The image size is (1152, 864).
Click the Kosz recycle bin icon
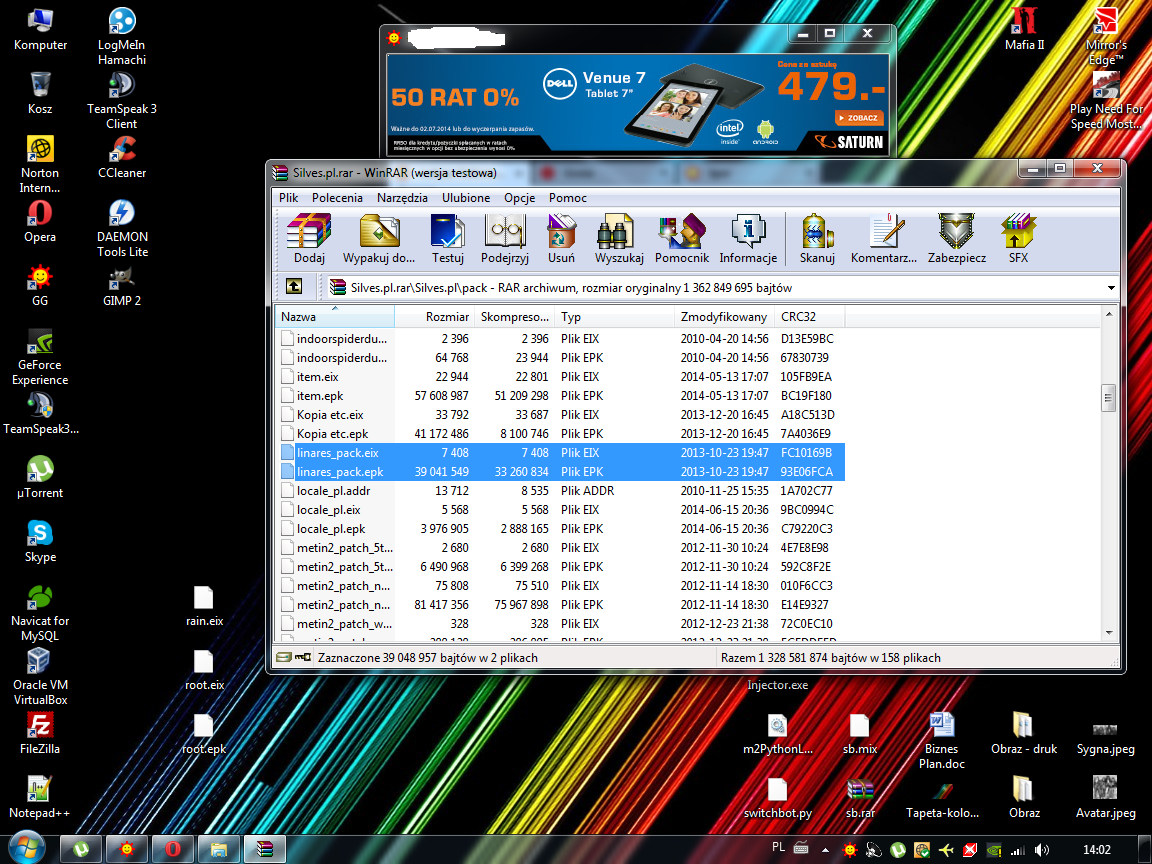point(40,93)
